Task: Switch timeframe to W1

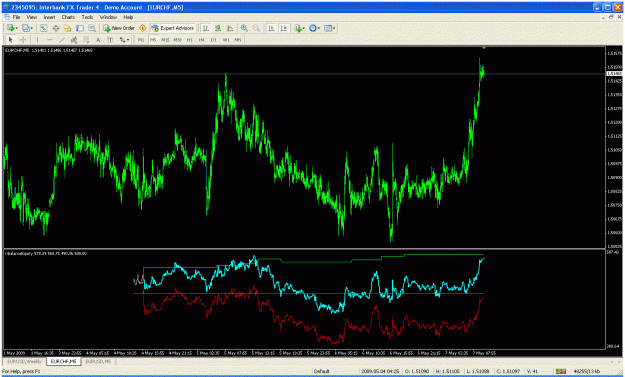Action: (x=226, y=39)
